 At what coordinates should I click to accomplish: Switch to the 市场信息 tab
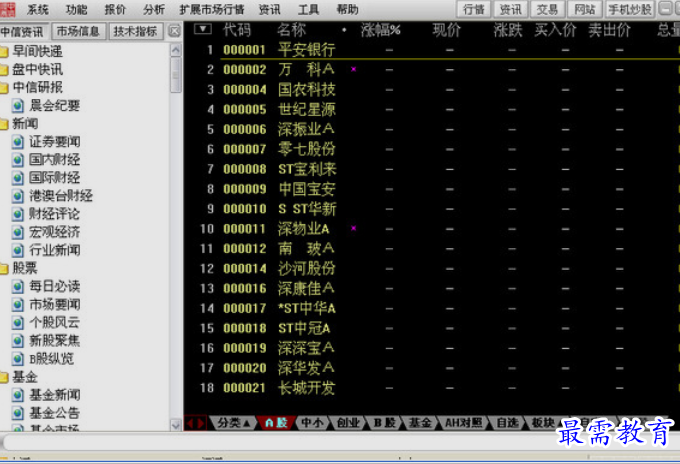(78, 31)
